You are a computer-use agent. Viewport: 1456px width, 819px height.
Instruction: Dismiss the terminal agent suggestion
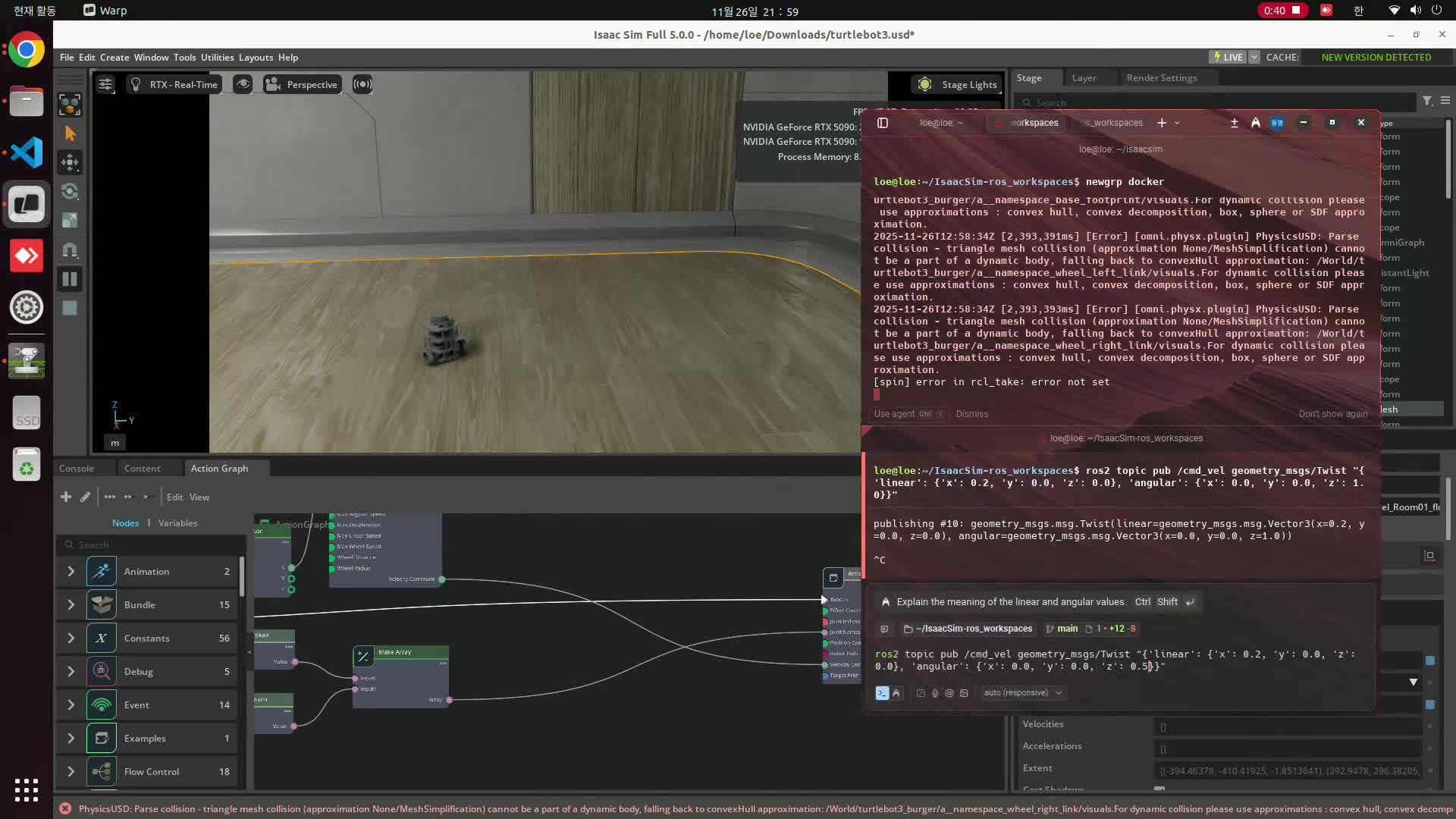[x=972, y=414]
